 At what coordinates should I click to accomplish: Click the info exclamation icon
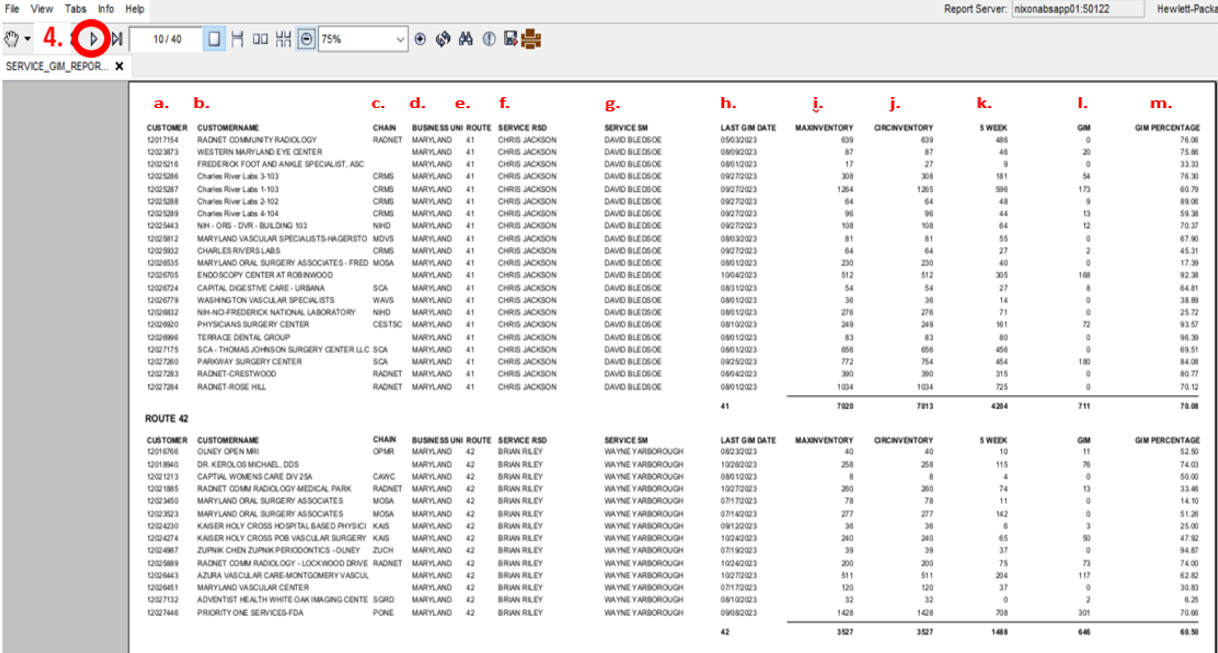pyautogui.click(x=489, y=39)
